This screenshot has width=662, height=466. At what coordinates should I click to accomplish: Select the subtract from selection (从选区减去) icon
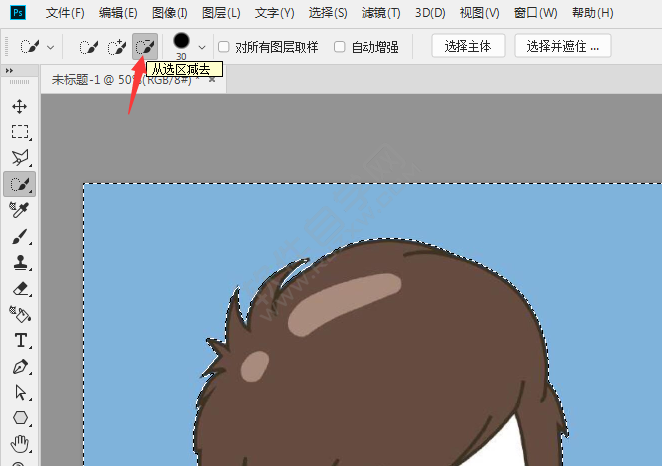click(145, 46)
